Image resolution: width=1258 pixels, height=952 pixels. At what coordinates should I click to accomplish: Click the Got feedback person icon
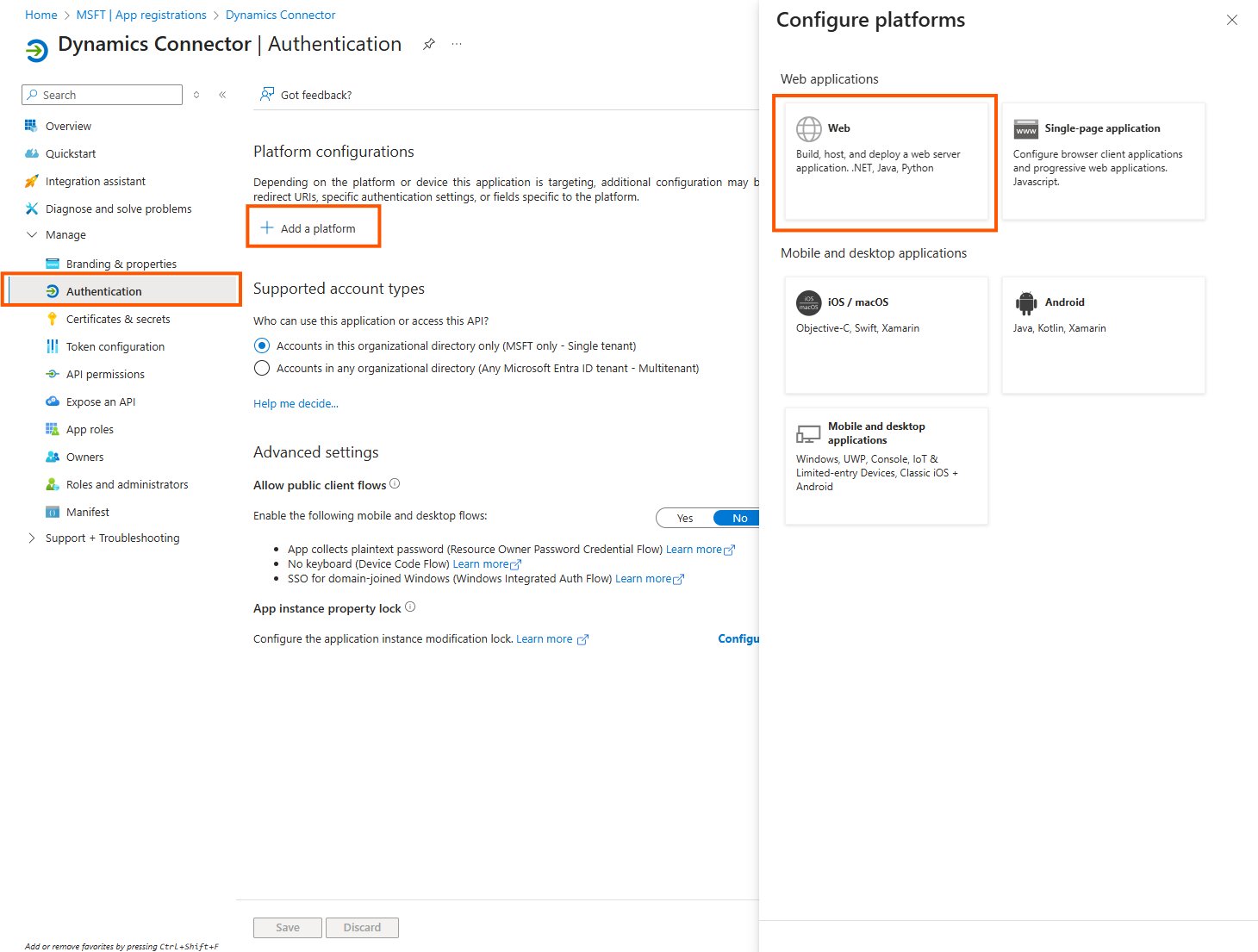(x=267, y=94)
